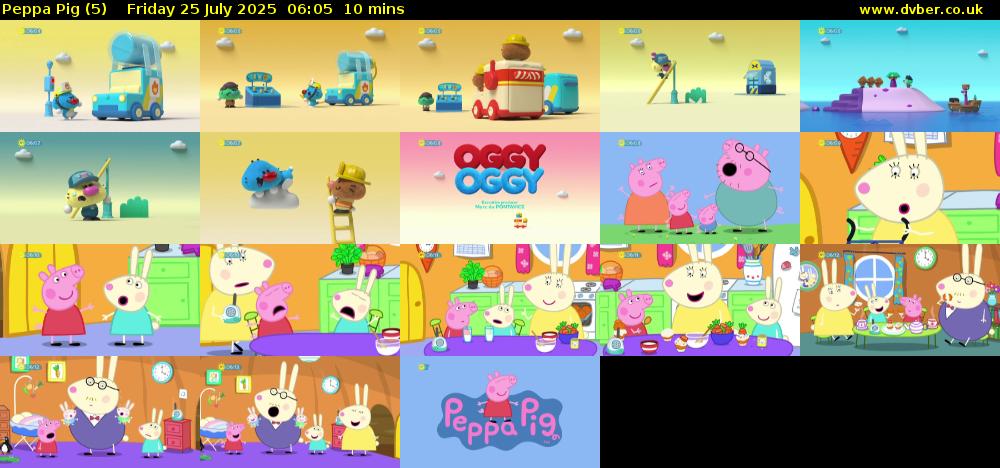
Task: Click the "Peppa Pig (5)" title text
Action: click(54, 10)
